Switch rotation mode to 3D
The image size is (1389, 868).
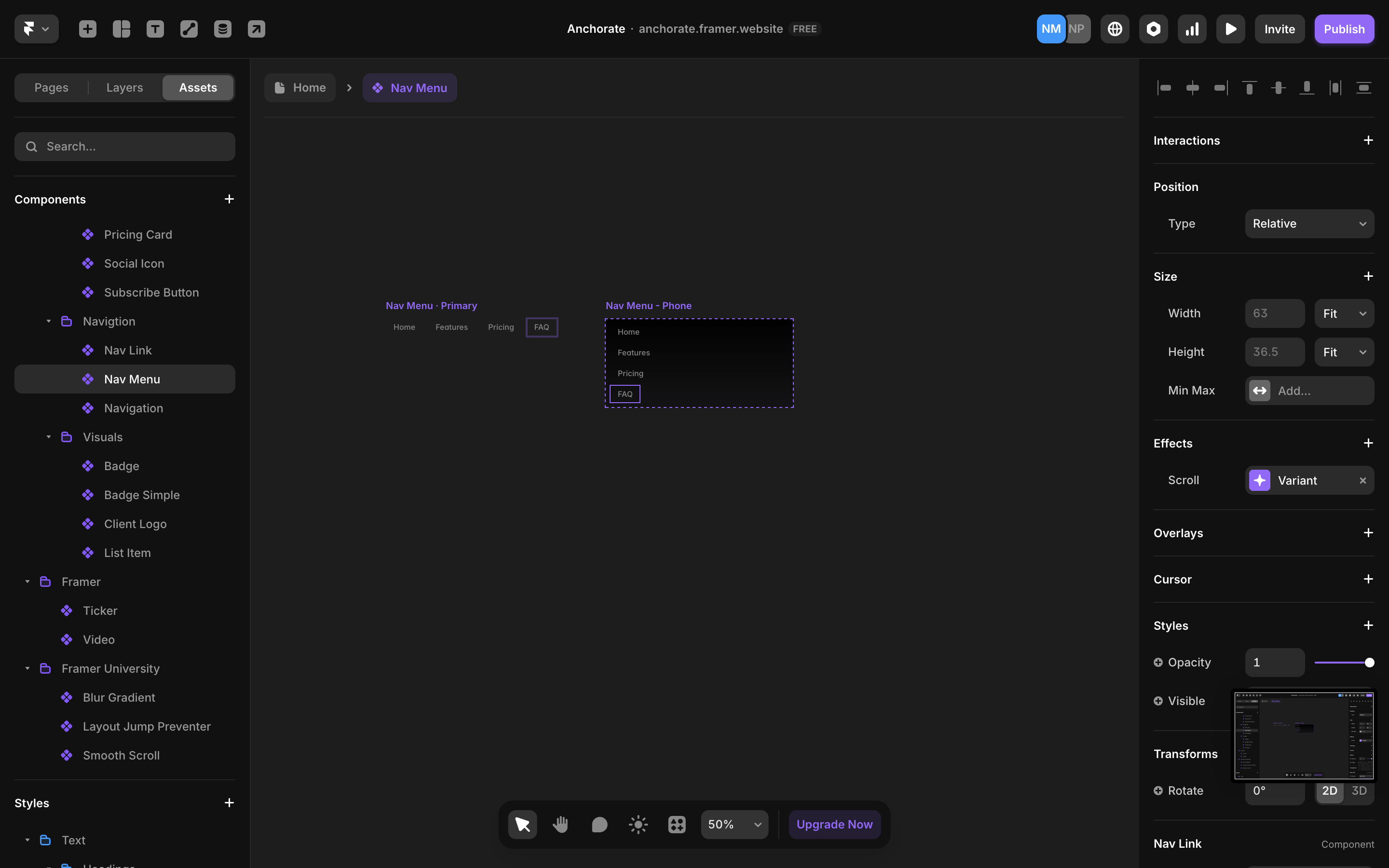1359,790
